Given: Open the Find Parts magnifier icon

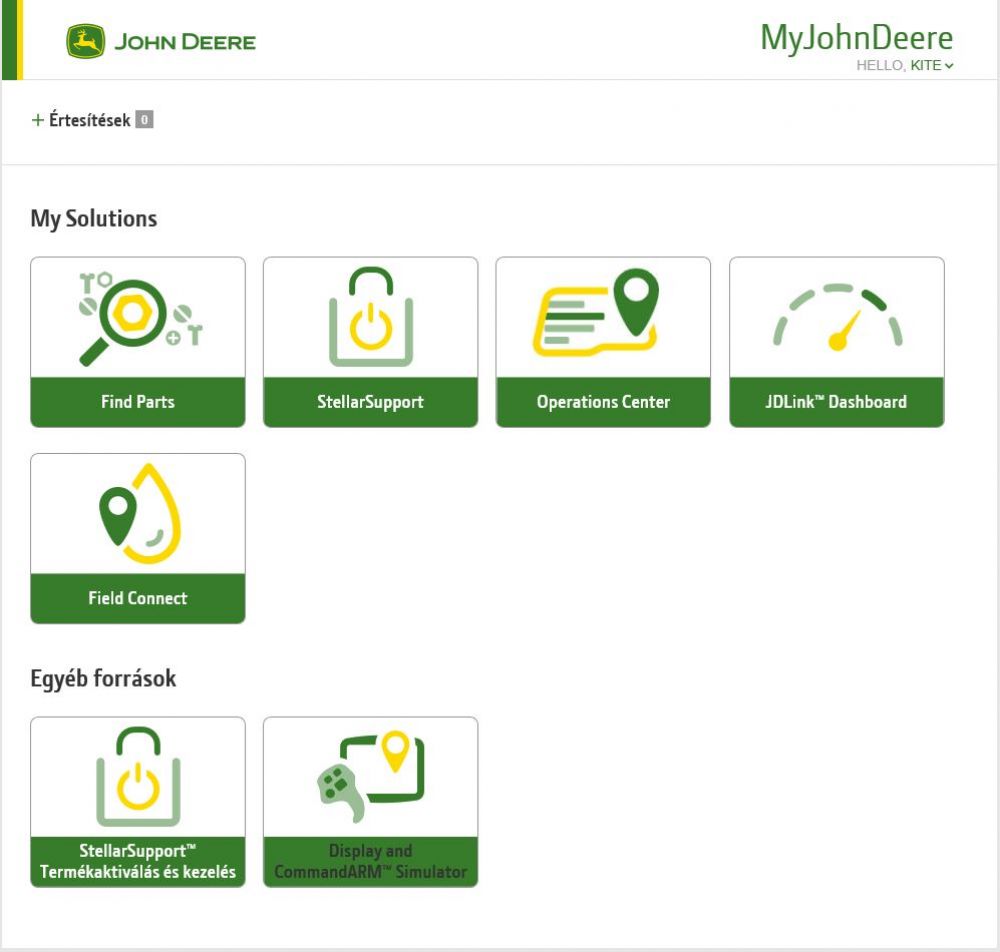Looking at the screenshot, I should pyautogui.click(x=138, y=318).
